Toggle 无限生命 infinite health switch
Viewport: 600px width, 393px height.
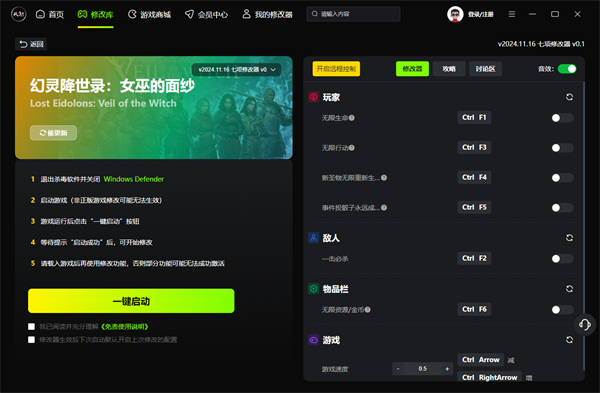tap(562, 118)
